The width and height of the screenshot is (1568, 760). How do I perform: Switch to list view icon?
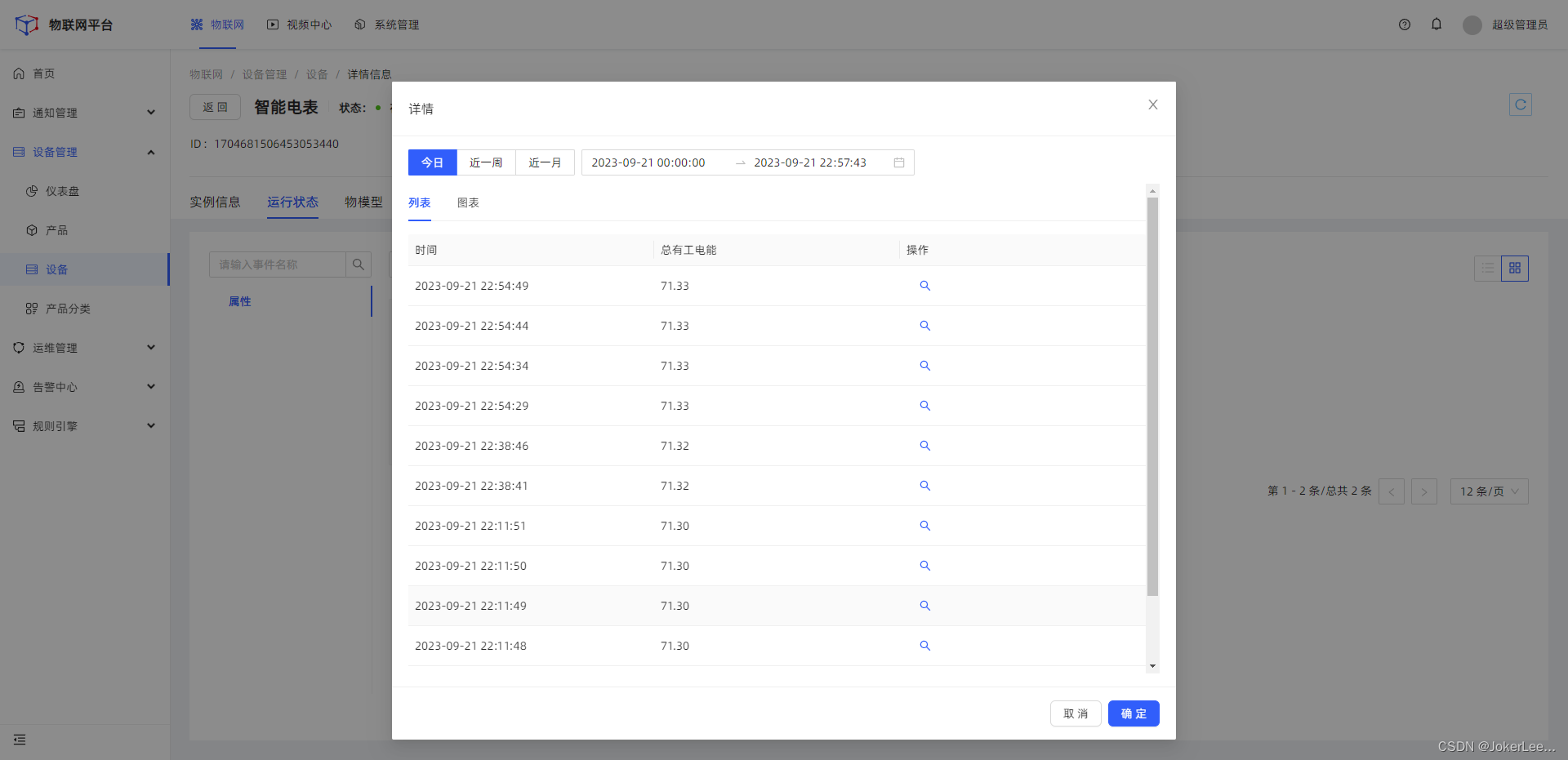pyautogui.click(x=1487, y=268)
